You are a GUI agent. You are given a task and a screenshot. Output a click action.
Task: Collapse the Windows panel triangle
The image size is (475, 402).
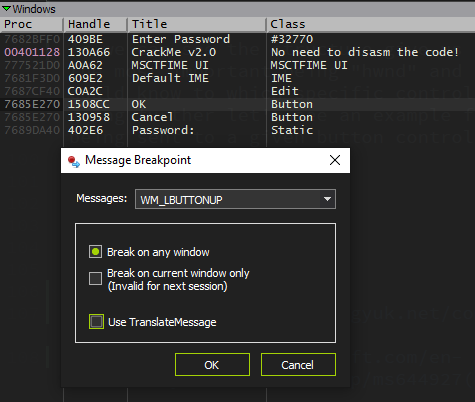6,8
